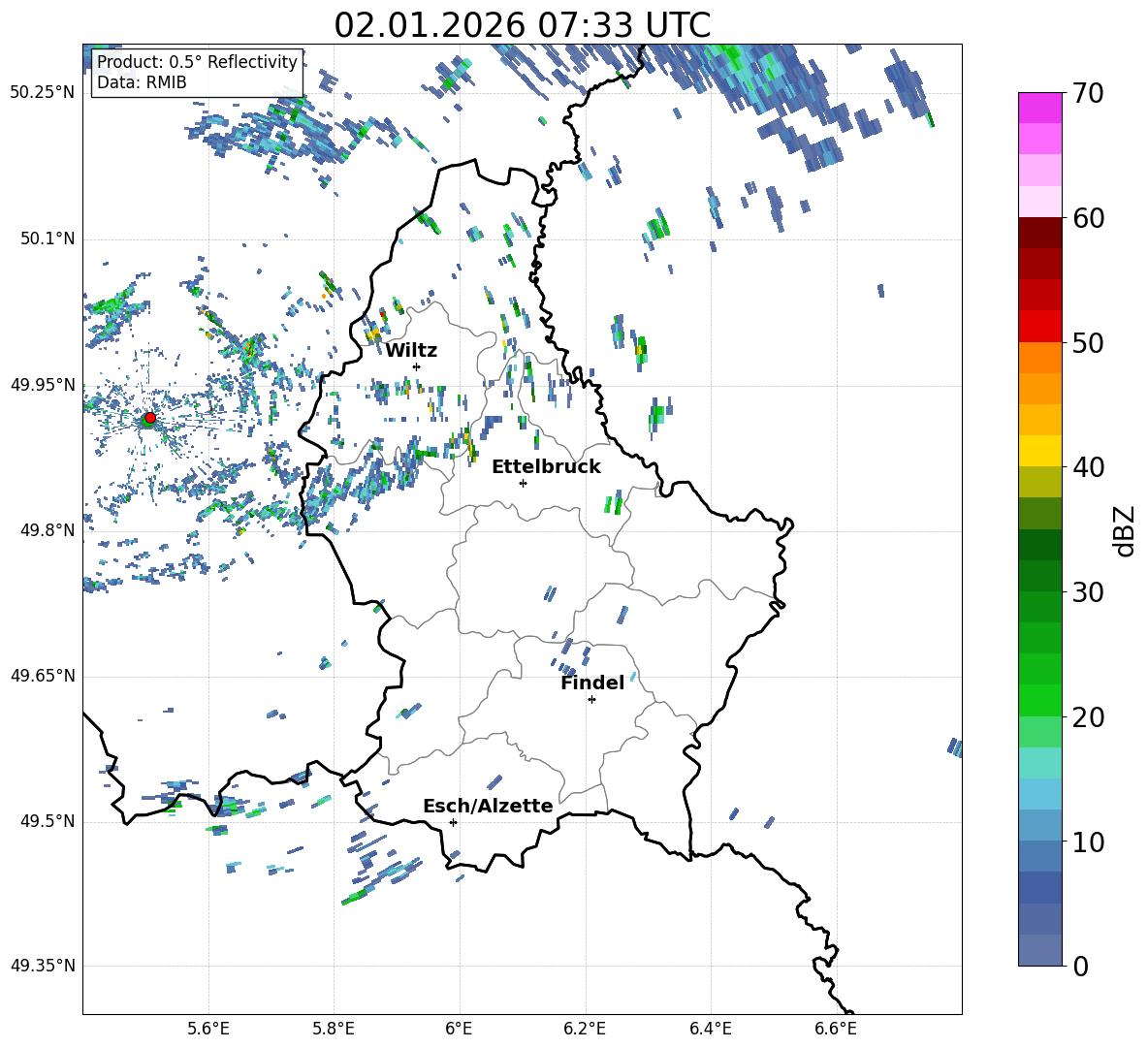The width and height of the screenshot is (1148, 1048).
Task: Click the Wiltz location cross marker
Action: (417, 366)
